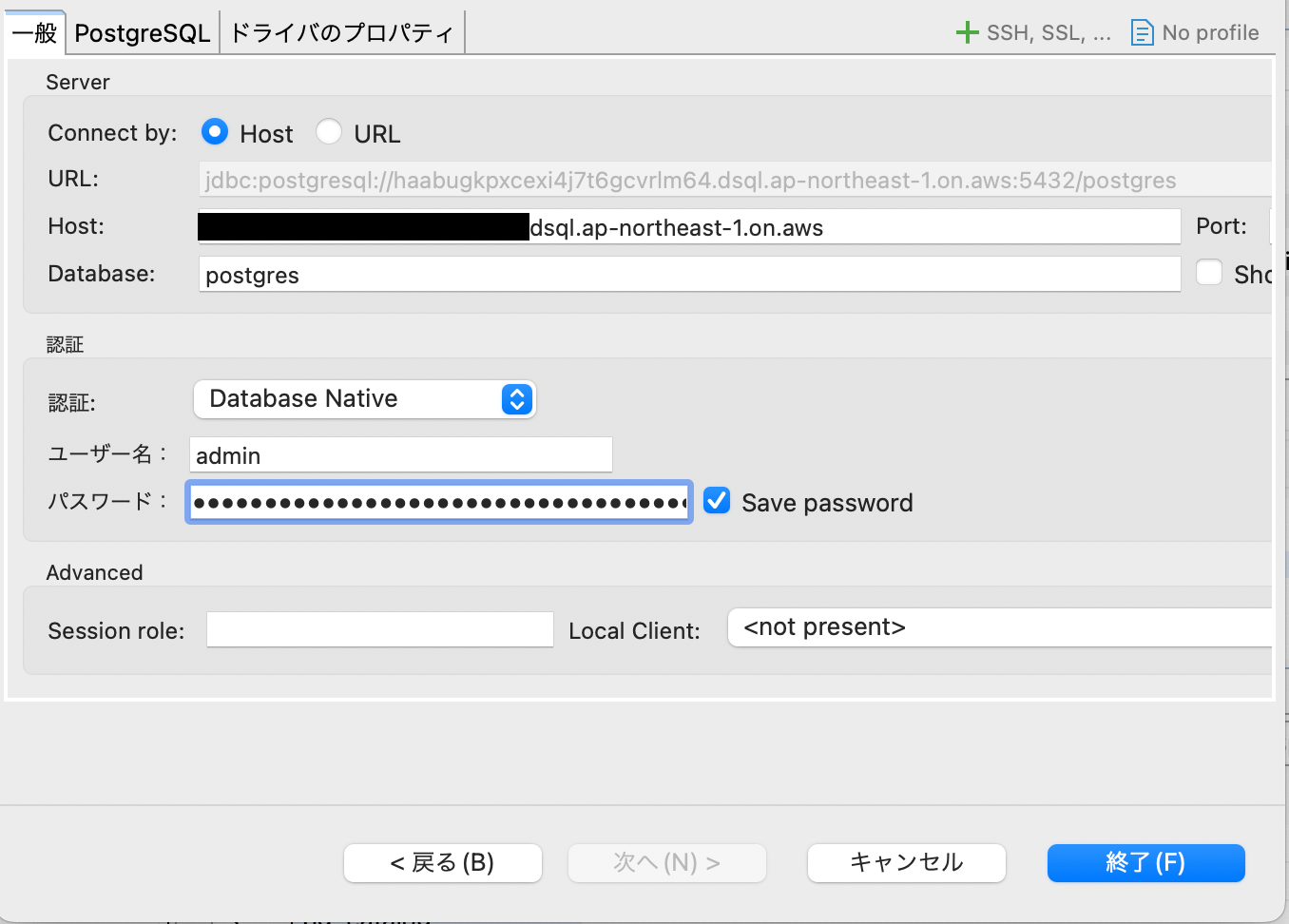Open the Local Client dropdown
Image resolution: width=1289 pixels, height=924 pixels.
(1000, 627)
